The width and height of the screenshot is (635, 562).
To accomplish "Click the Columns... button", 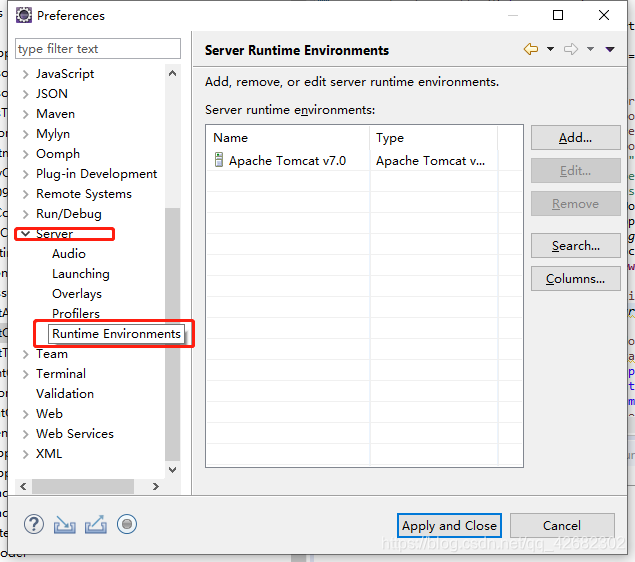I will [x=575, y=279].
